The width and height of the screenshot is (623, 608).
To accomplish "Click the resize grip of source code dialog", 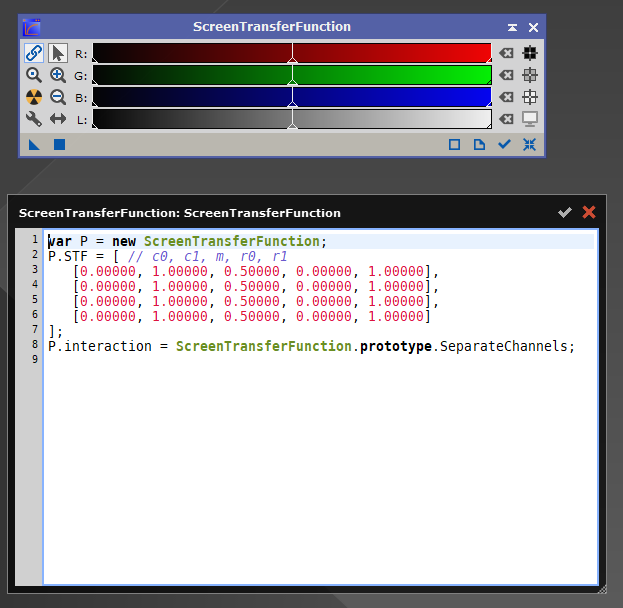I will [x=602, y=589].
